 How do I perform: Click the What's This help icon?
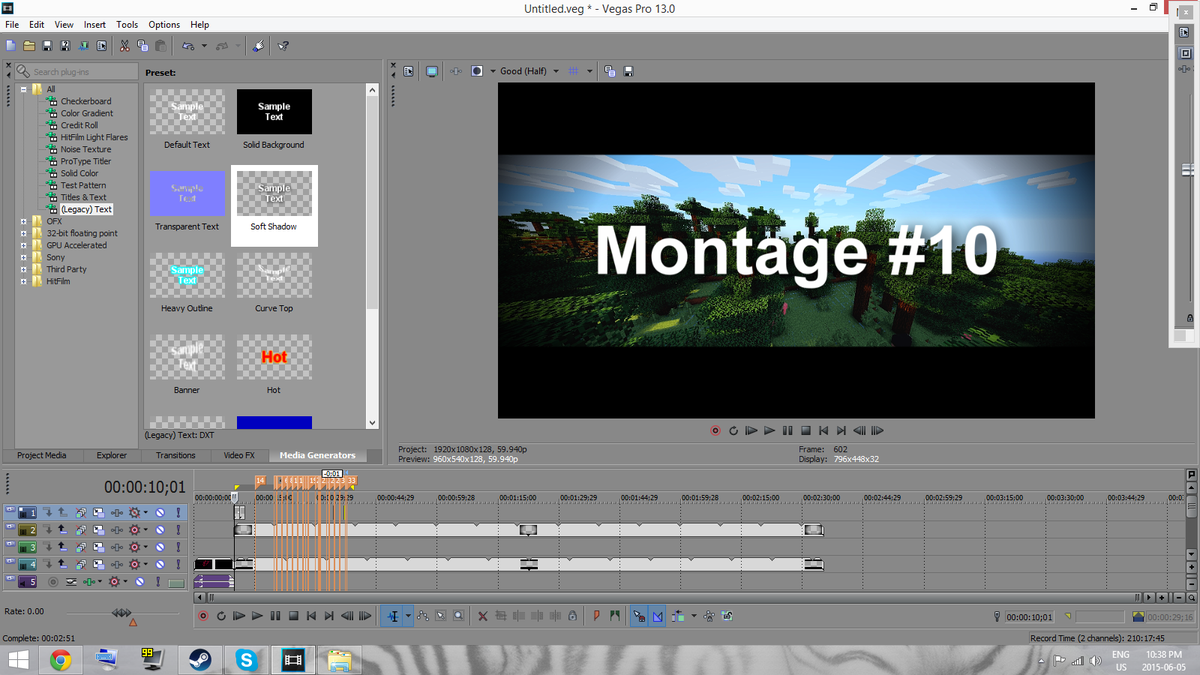pyautogui.click(x=283, y=46)
